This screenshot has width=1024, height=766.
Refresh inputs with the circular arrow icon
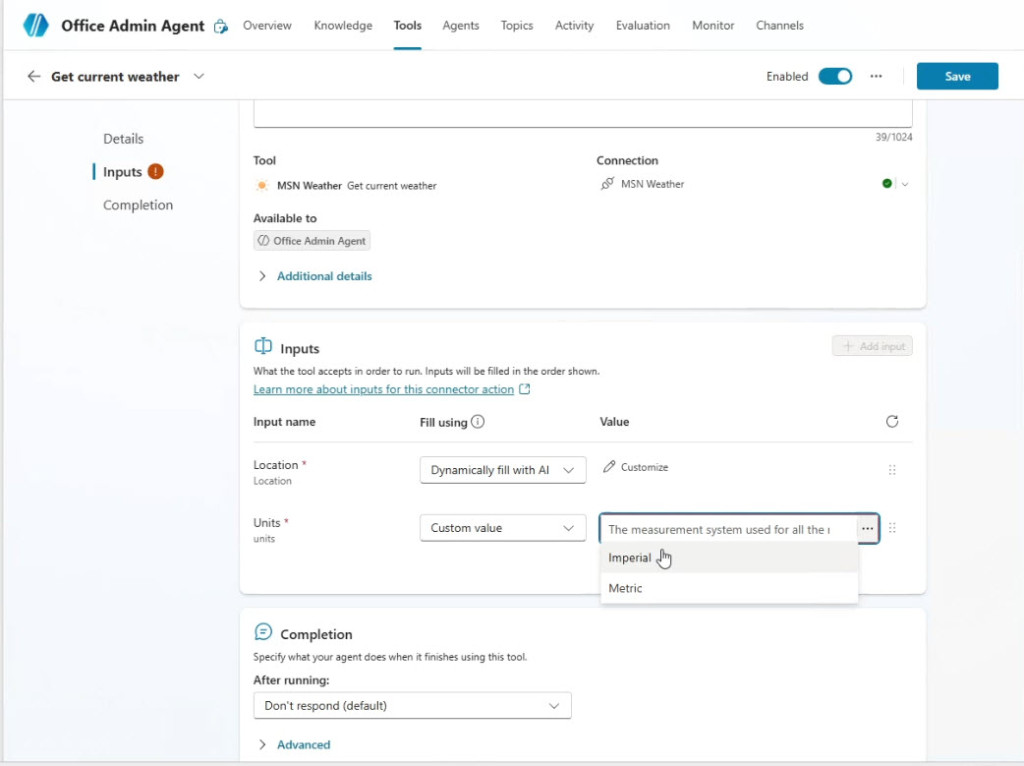(x=892, y=421)
